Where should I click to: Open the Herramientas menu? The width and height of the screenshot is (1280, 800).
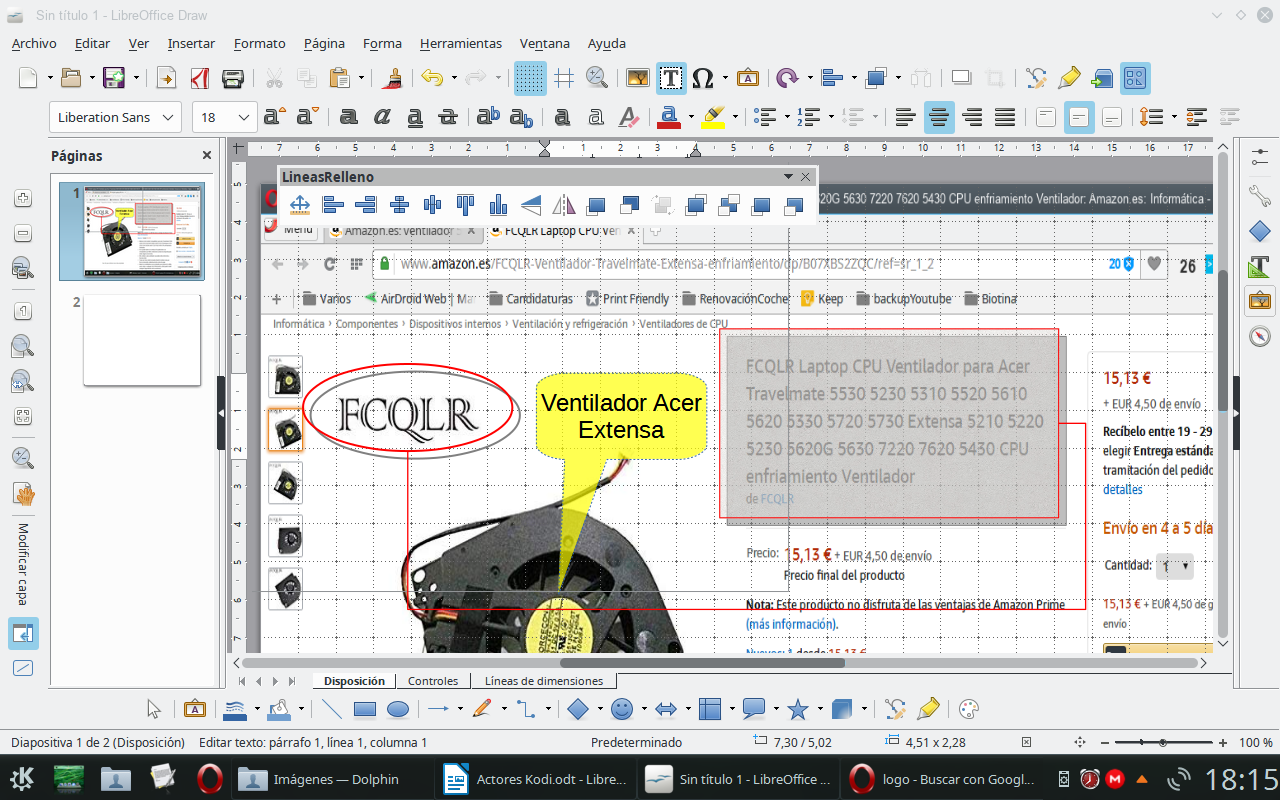click(461, 43)
